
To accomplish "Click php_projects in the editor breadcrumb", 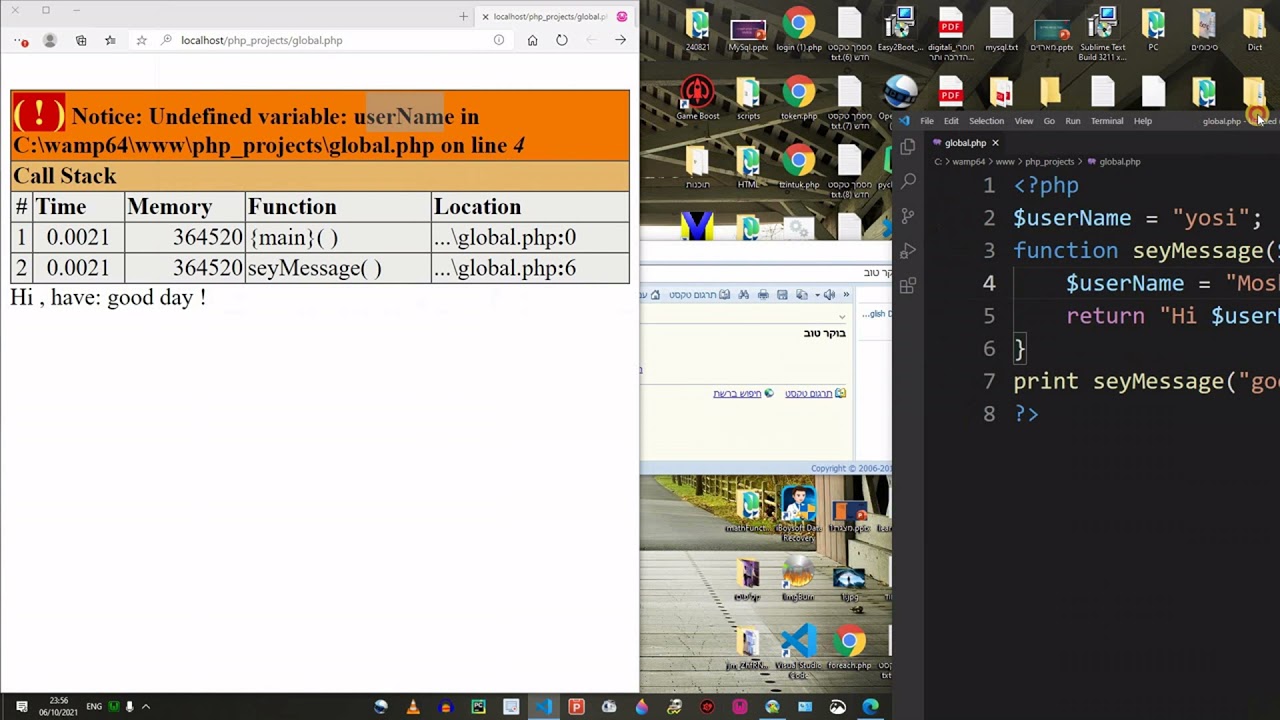I will (x=1049, y=161).
